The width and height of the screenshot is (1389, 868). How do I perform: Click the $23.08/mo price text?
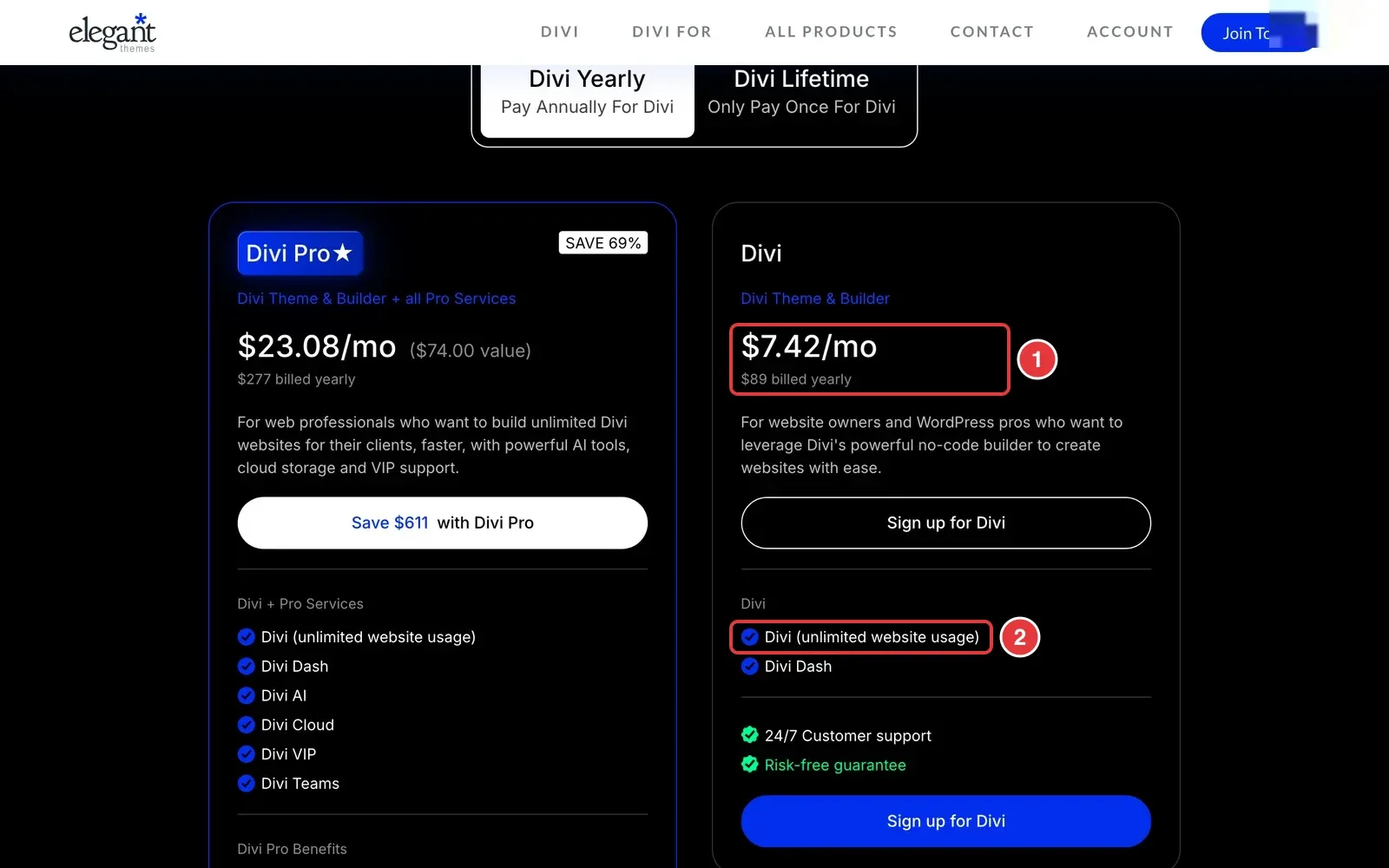317,346
